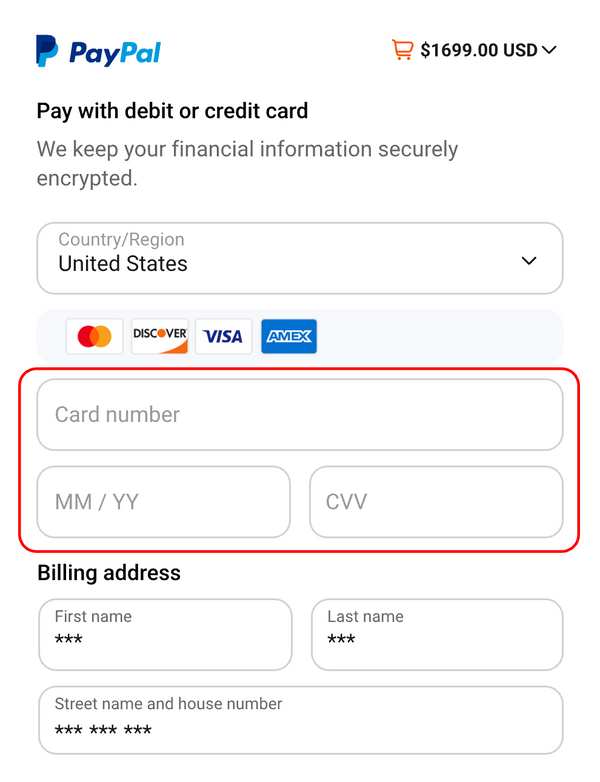
Task: Click the Pay with debit or credit card heading
Action: coord(172,110)
